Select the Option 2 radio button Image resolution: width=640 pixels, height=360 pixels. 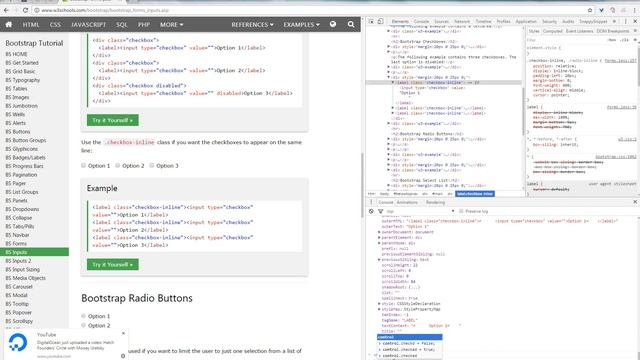click(83, 325)
